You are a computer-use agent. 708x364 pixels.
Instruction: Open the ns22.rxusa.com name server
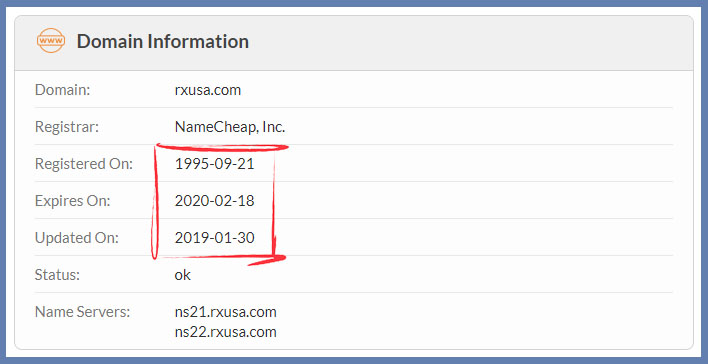pyautogui.click(x=225, y=332)
